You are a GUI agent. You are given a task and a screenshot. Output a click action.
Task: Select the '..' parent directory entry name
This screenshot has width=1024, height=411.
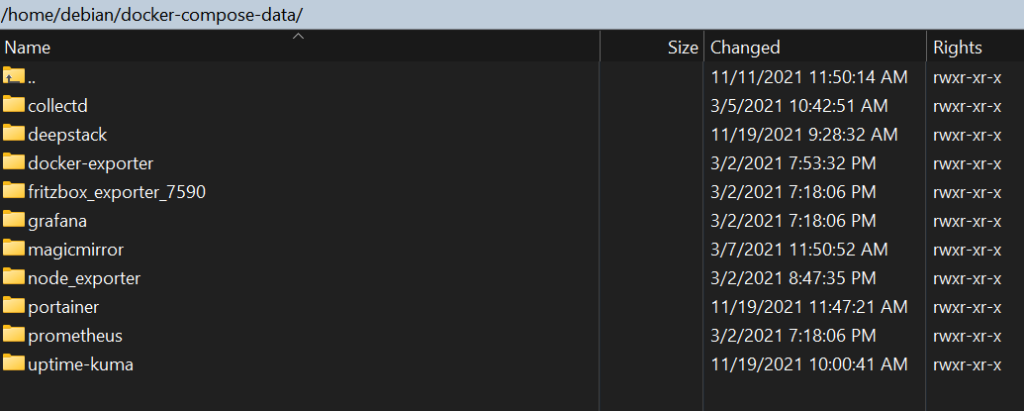[31, 78]
